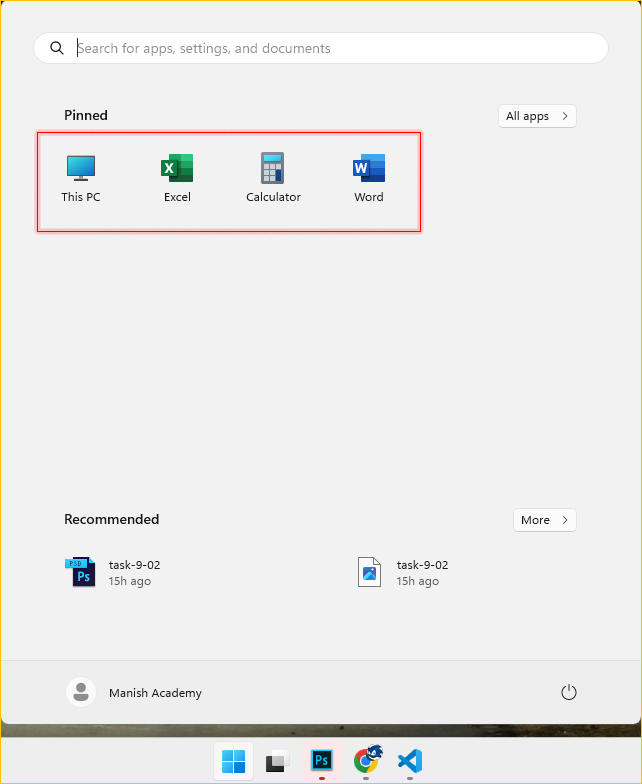Click the Task View taskbar icon
The height and width of the screenshot is (784, 642).
[x=277, y=762]
